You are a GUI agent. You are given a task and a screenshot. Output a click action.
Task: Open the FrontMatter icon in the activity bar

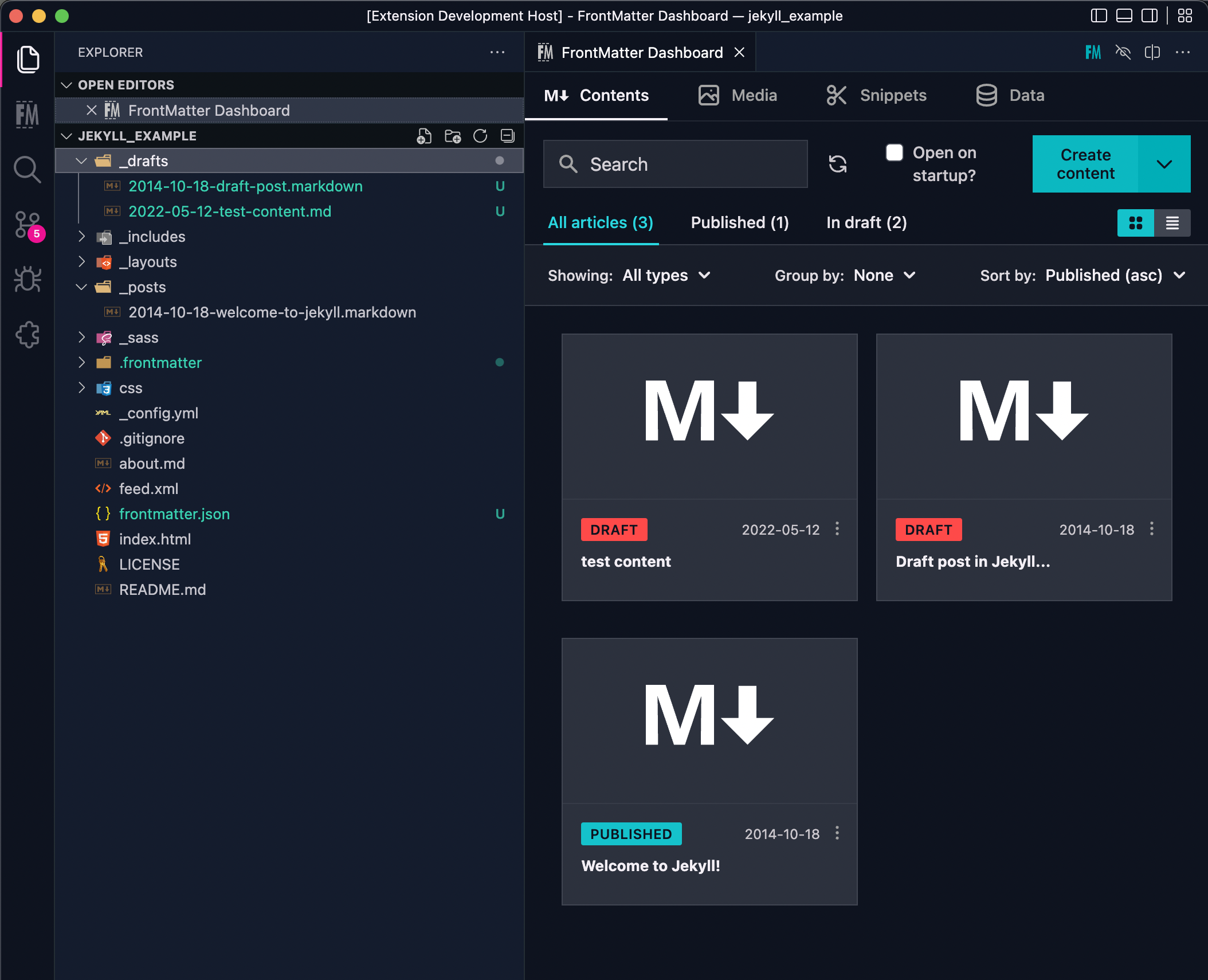click(27, 115)
